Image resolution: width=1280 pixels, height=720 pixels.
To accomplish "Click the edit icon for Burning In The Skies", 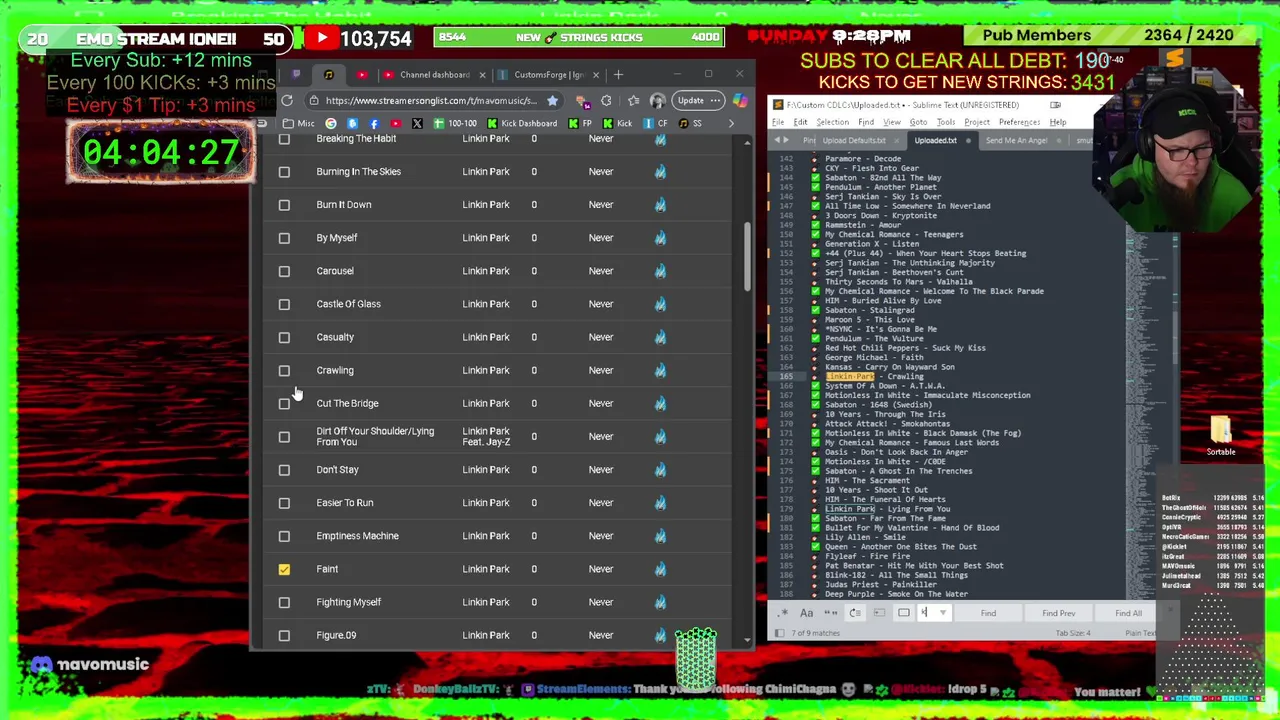I will 660,171.
